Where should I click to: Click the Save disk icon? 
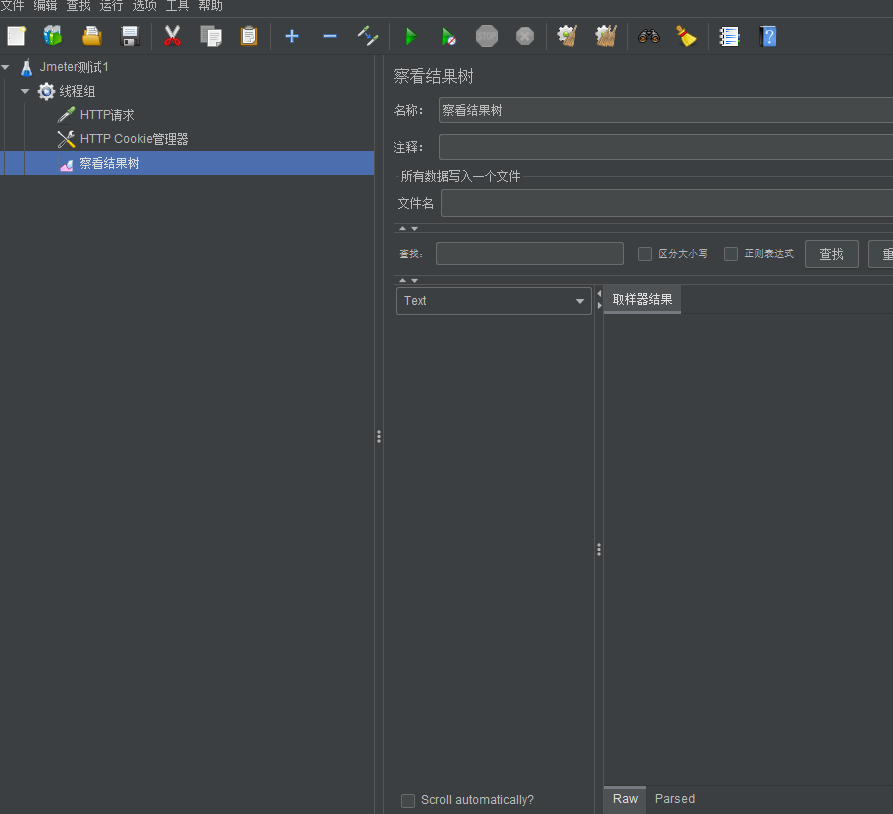click(x=130, y=37)
